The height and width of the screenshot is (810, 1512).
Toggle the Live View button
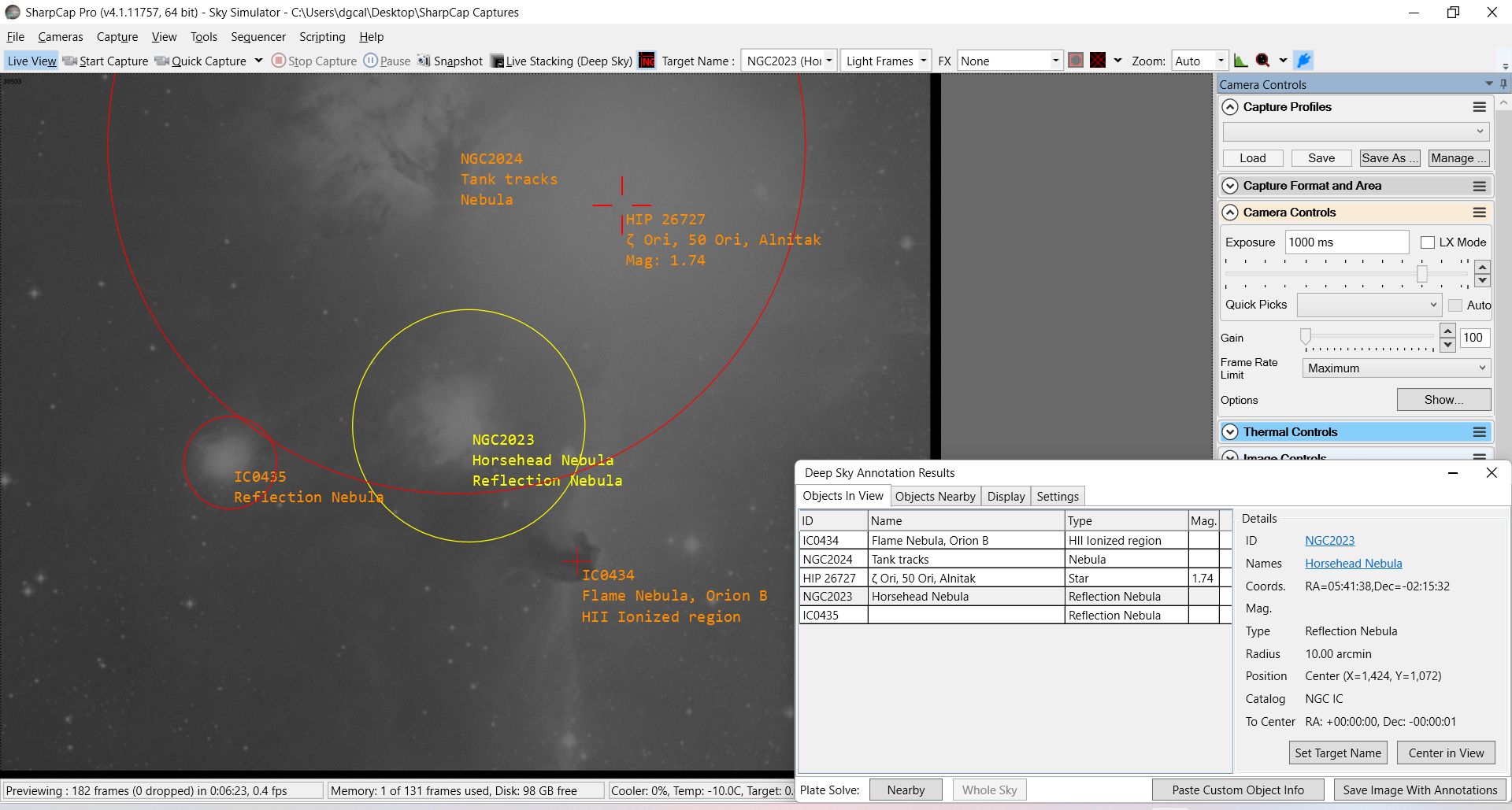[31, 61]
